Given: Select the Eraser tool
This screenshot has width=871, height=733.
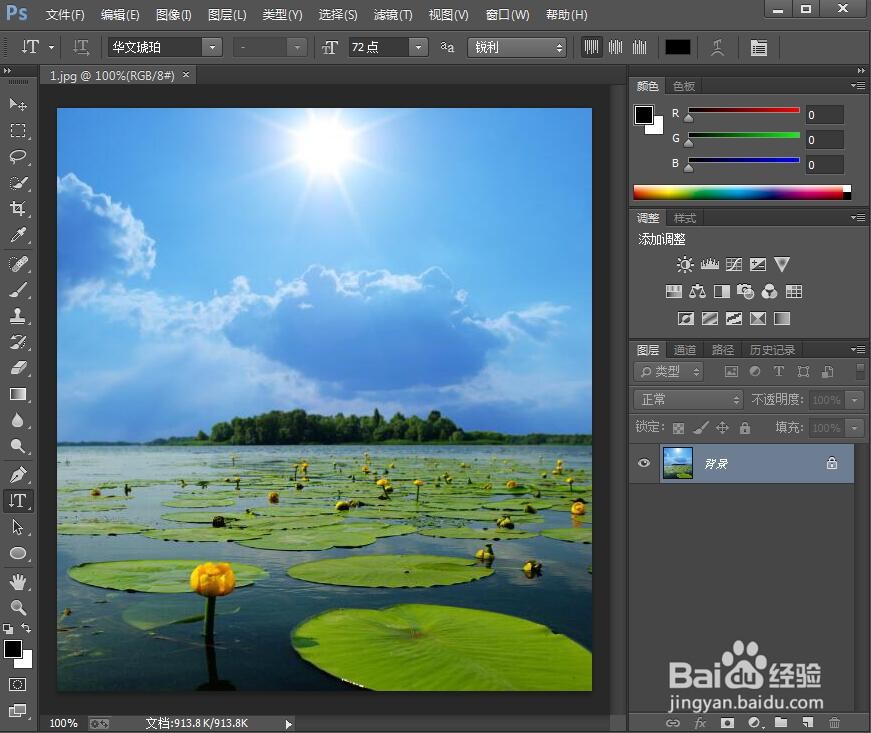Looking at the screenshot, I should pos(18,368).
